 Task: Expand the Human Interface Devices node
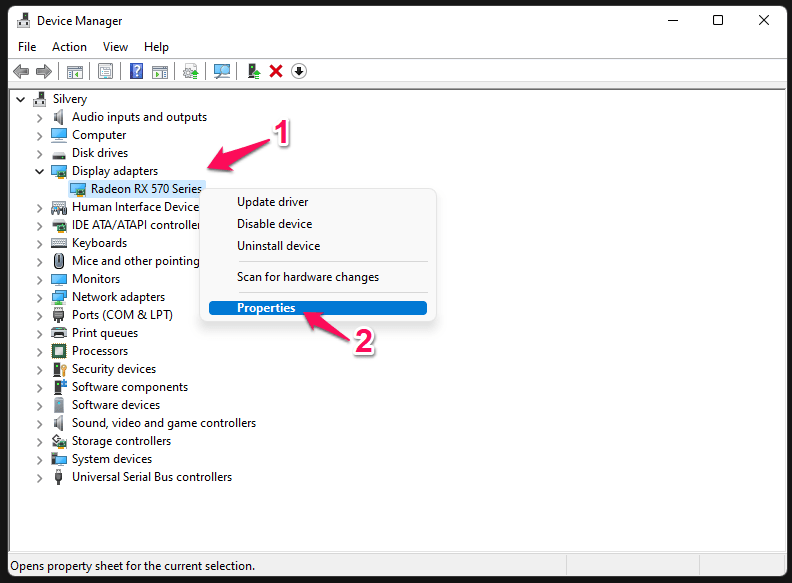click(39, 208)
